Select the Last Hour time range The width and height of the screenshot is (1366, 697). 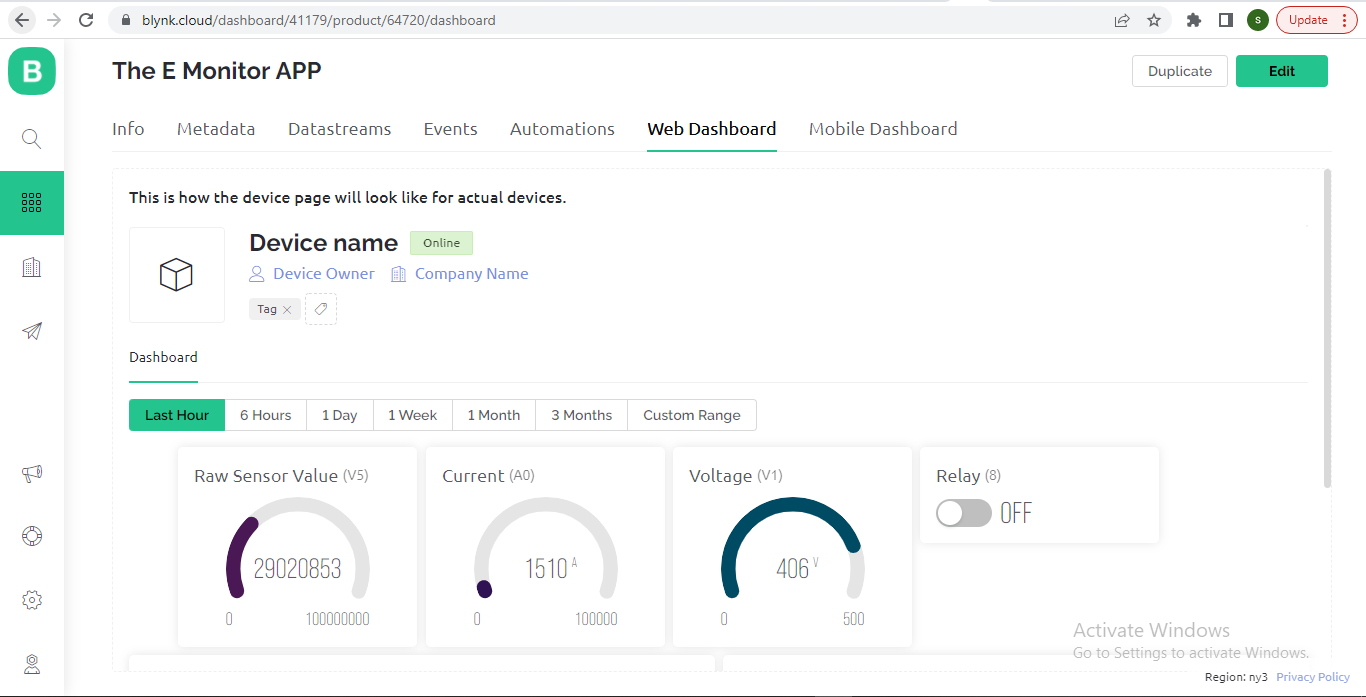click(177, 415)
